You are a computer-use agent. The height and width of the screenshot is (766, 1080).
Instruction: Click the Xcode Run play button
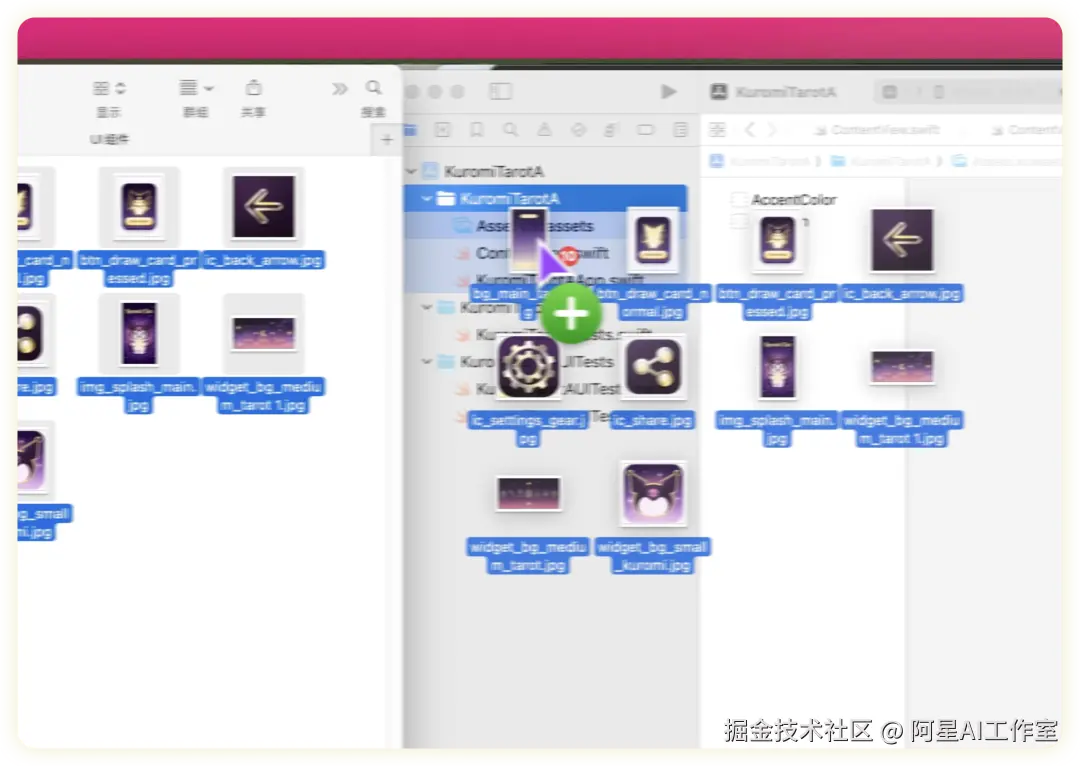click(668, 91)
